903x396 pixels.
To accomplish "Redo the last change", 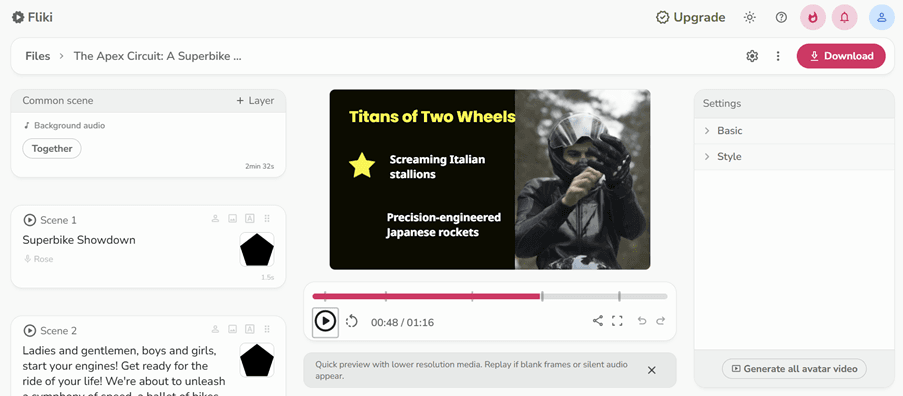I will tap(661, 321).
